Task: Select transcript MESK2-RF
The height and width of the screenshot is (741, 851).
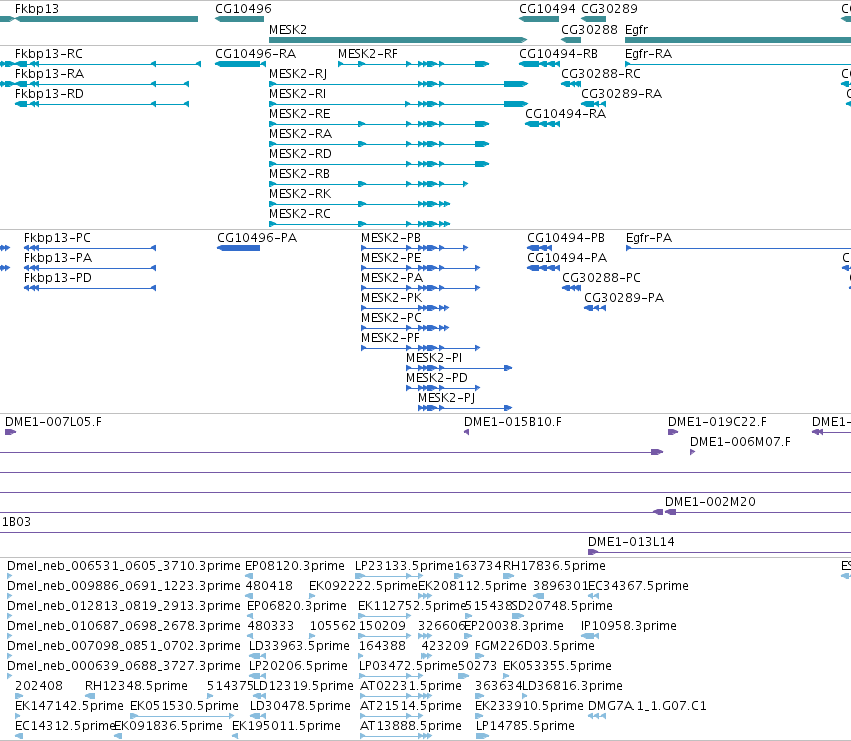Action: pos(368,54)
